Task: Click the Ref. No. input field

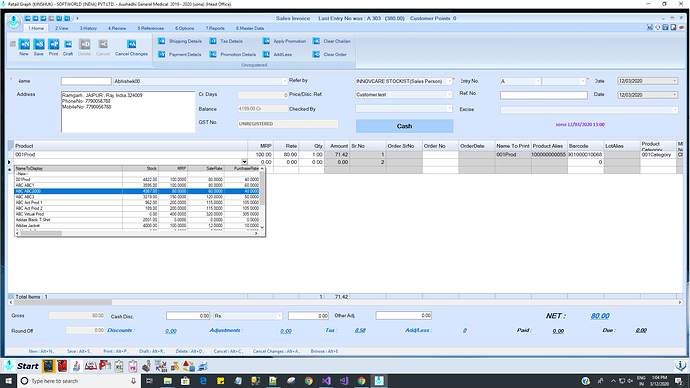Action: pos(543,95)
